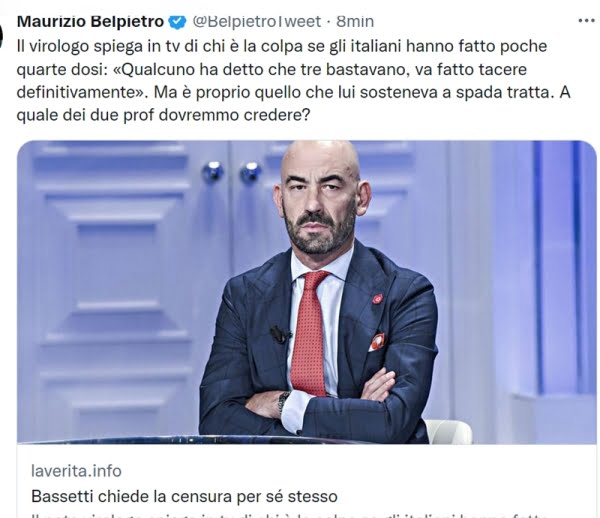Open the article preview photo card
Screen dimensions: 600x518
pos(307,292)
